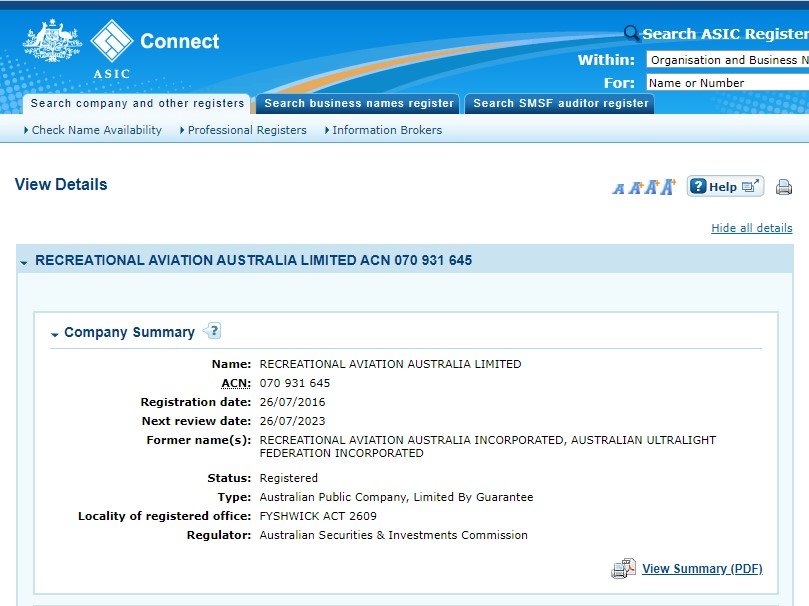
Task: Click the locality value FYSHWICK ACT 2609
Action: (x=318, y=516)
